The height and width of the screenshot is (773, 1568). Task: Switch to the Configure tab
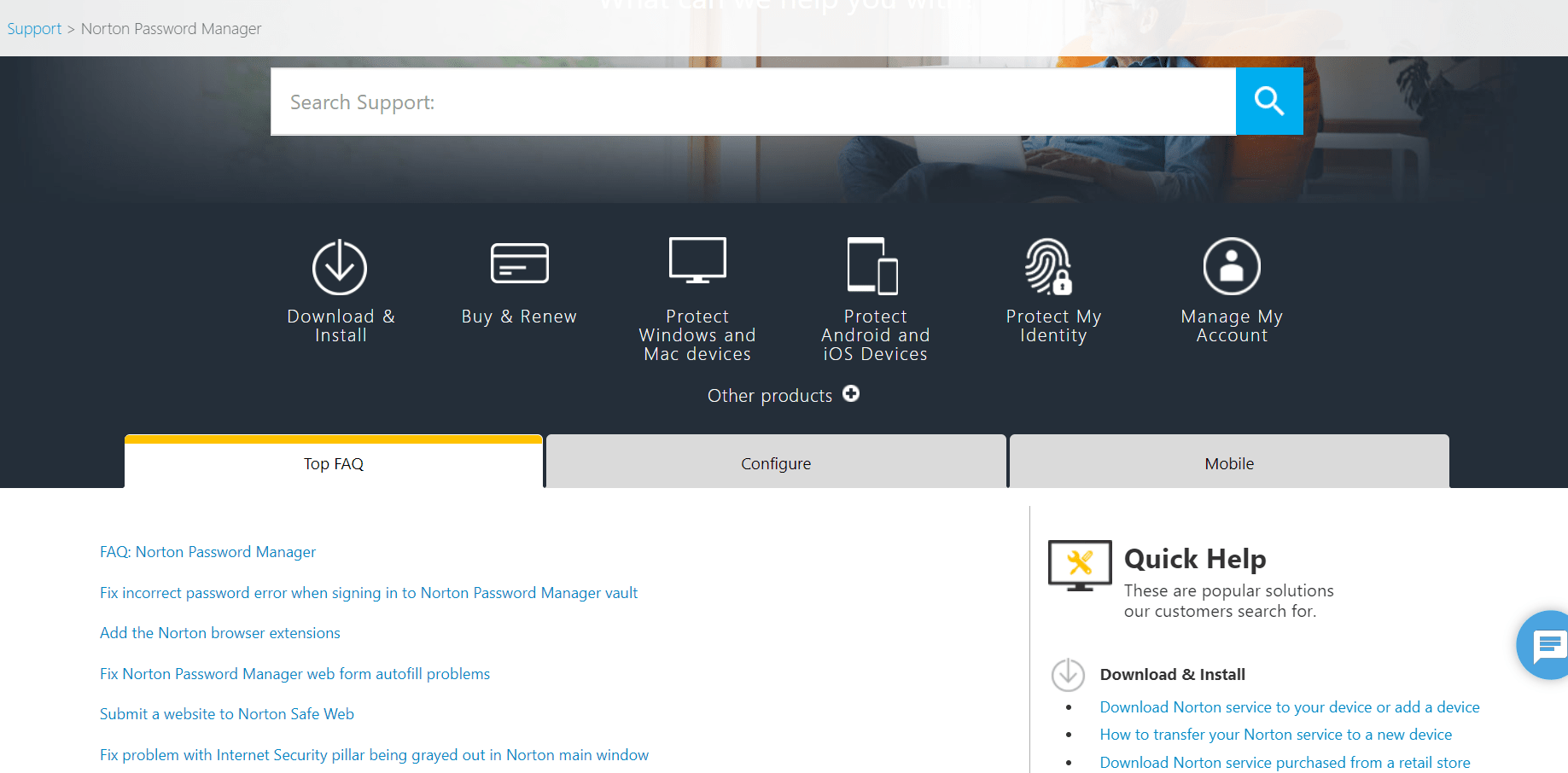coord(775,463)
